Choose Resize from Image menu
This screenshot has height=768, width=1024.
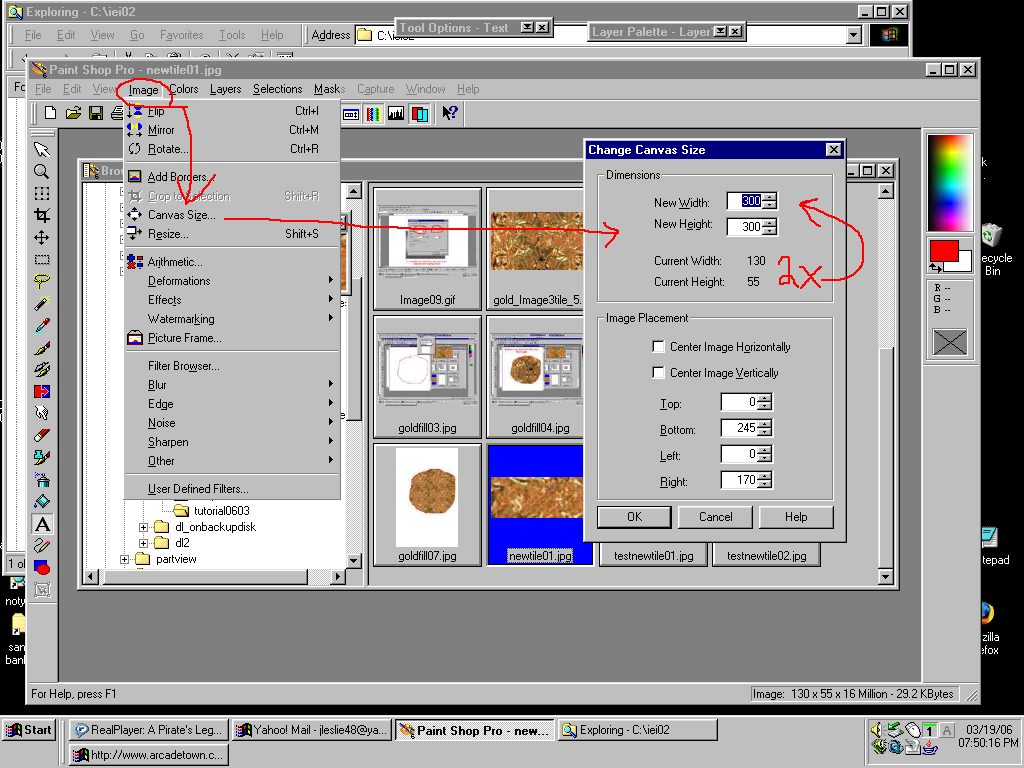[x=232, y=234]
